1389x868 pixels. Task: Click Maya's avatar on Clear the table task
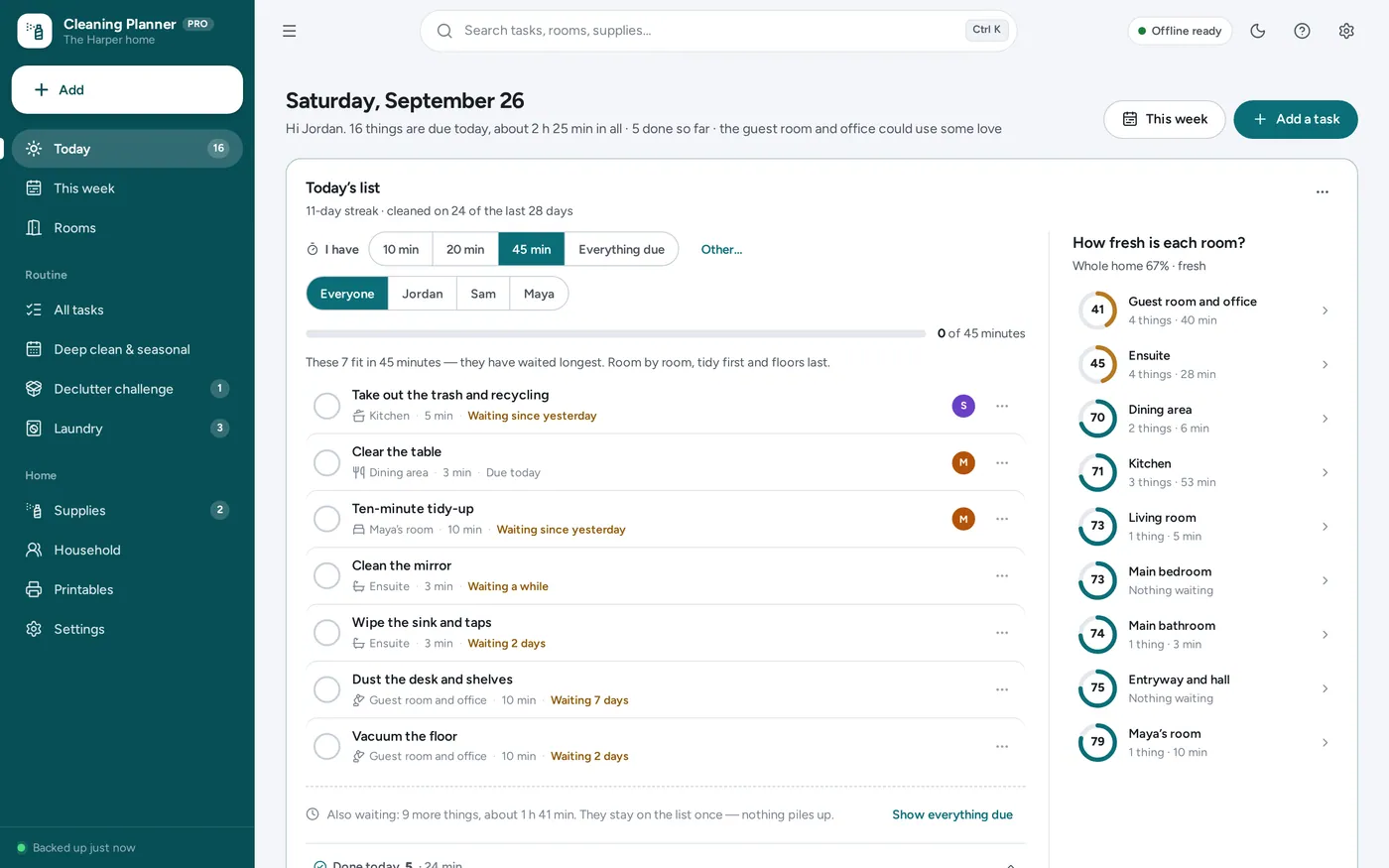(963, 462)
